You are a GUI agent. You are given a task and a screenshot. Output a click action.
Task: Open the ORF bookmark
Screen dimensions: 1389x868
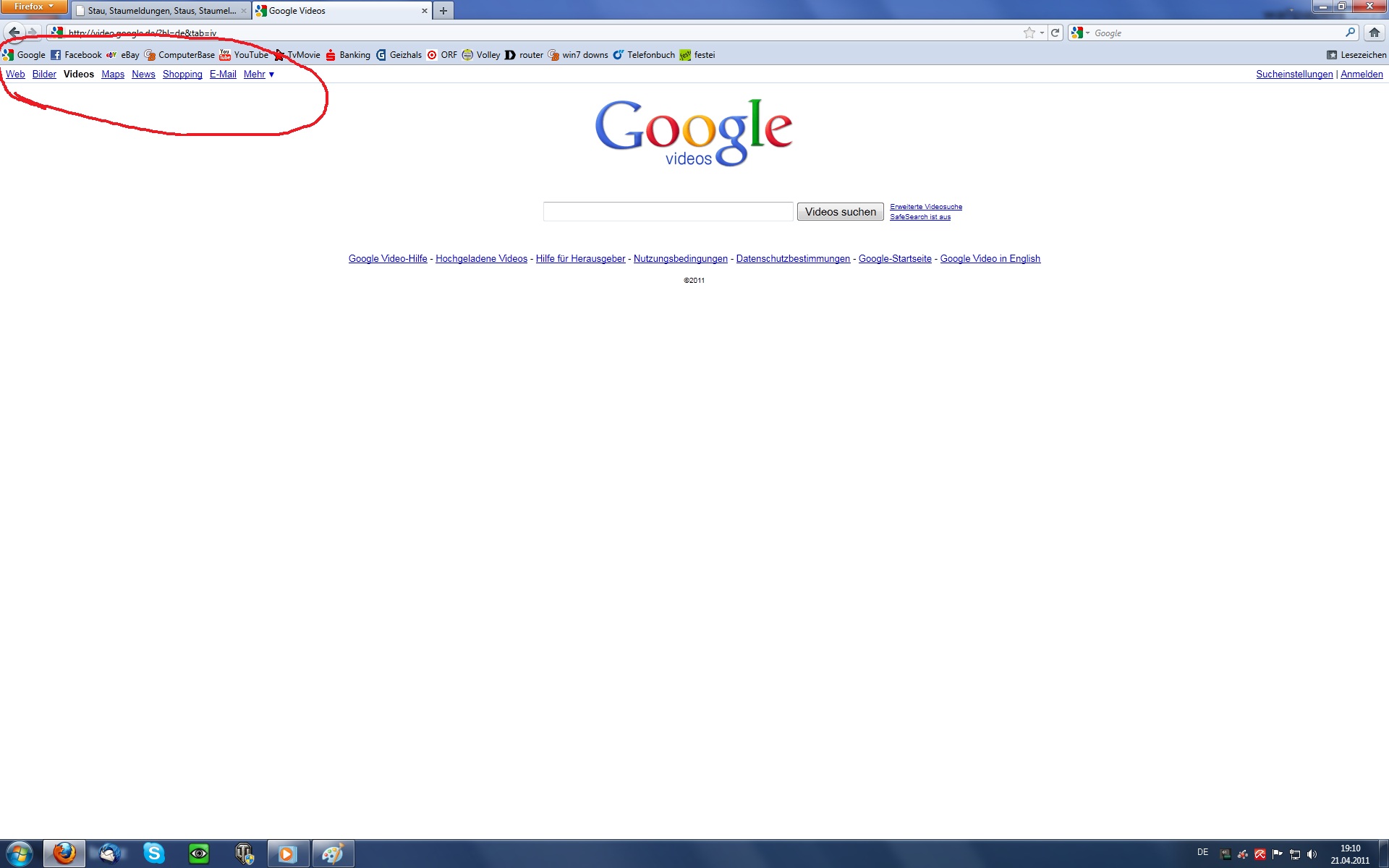[x=442, y=55]
